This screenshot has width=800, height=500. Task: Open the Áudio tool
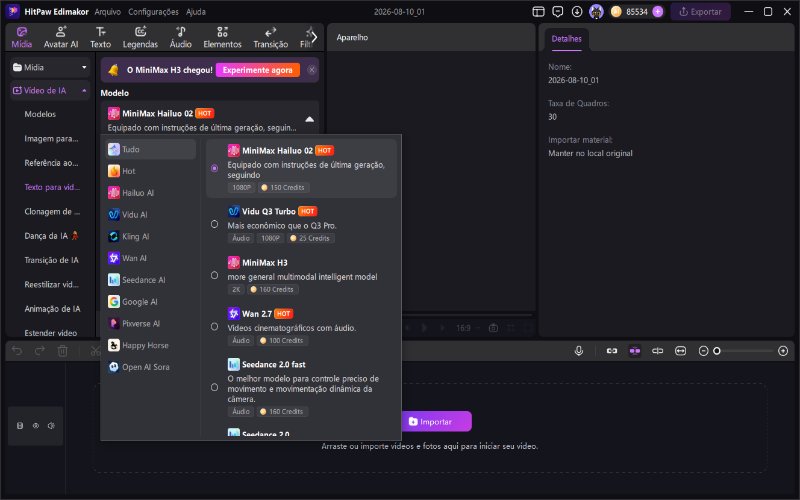181,37
